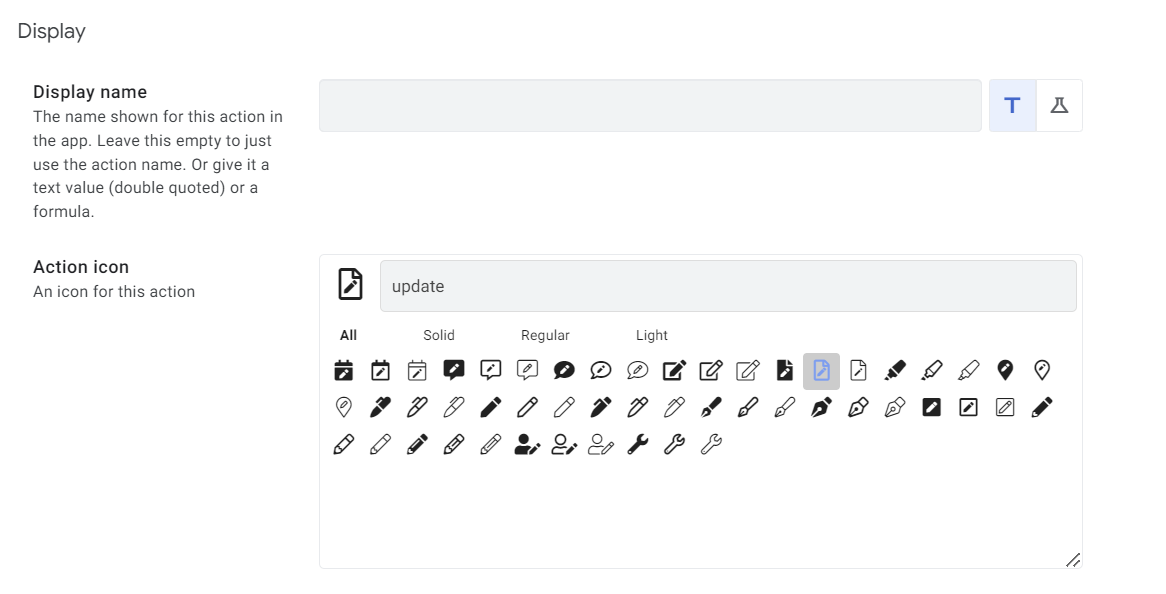Select the solid filled pen-square icon
The width and height of the screenshot is (1166, 594).
(x=932, y=408)
